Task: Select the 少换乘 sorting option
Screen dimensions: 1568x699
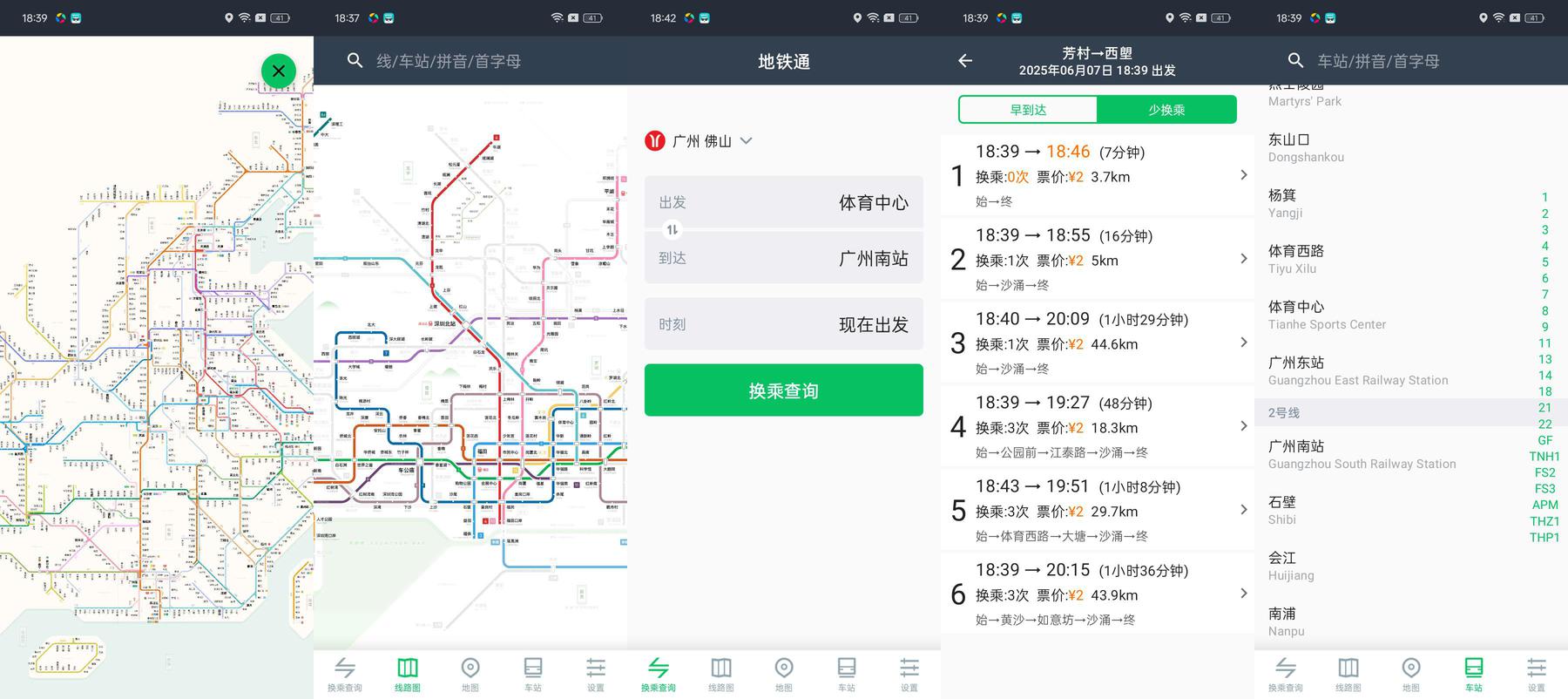Action: (1166, 110)
